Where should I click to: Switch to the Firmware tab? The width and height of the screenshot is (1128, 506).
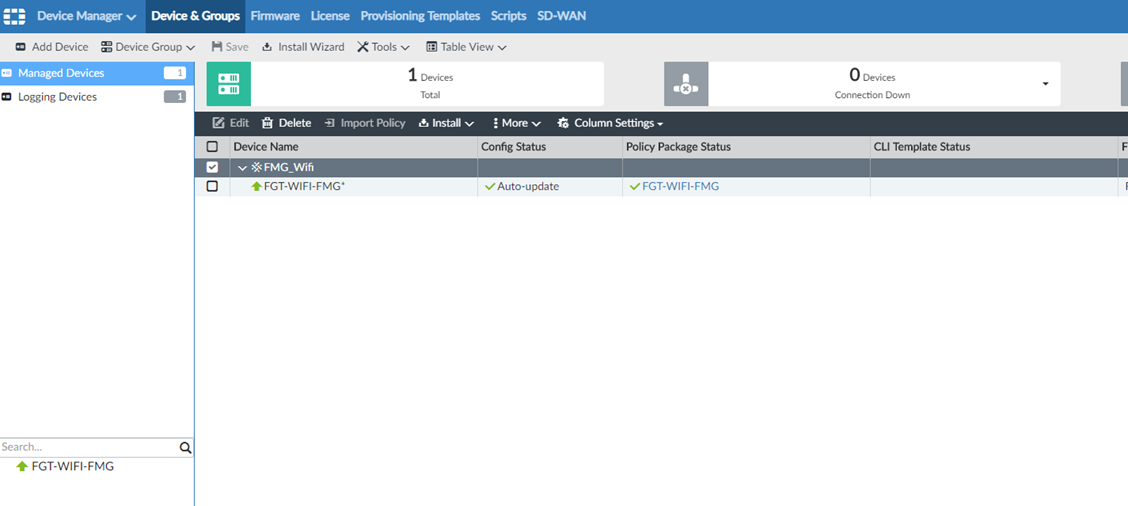click(275, 16)
